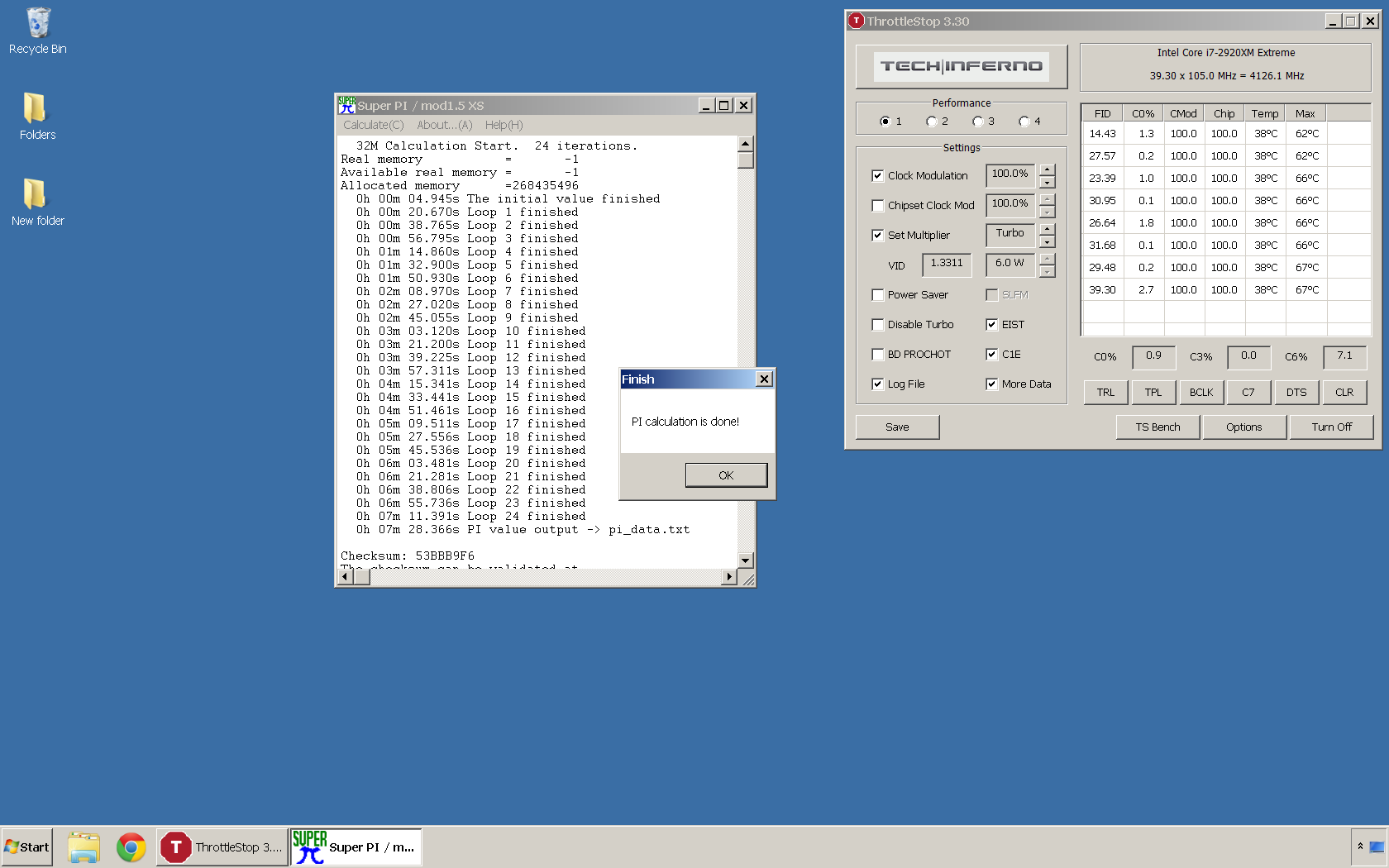Click the Turbo multiplier field
The width and height of the screenshot is (1389, 868).
click(x=1010, y=235)
